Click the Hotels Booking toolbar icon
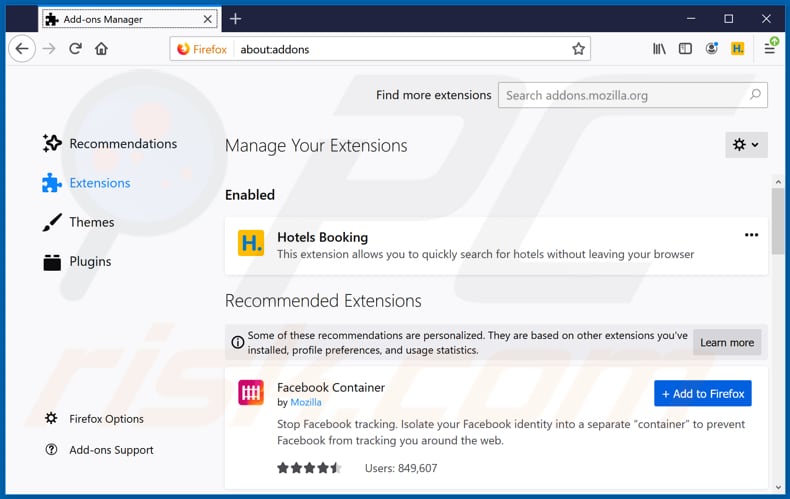 (x=738, y=49)
